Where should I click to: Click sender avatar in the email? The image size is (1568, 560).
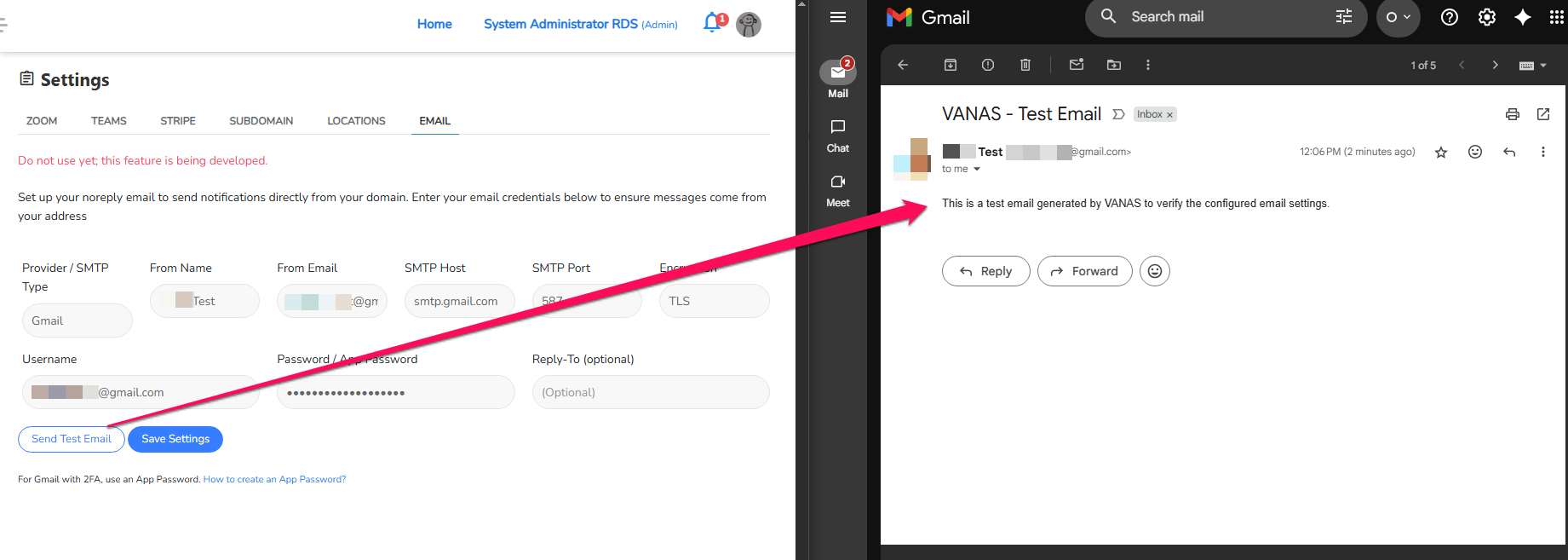click(911, 159)
